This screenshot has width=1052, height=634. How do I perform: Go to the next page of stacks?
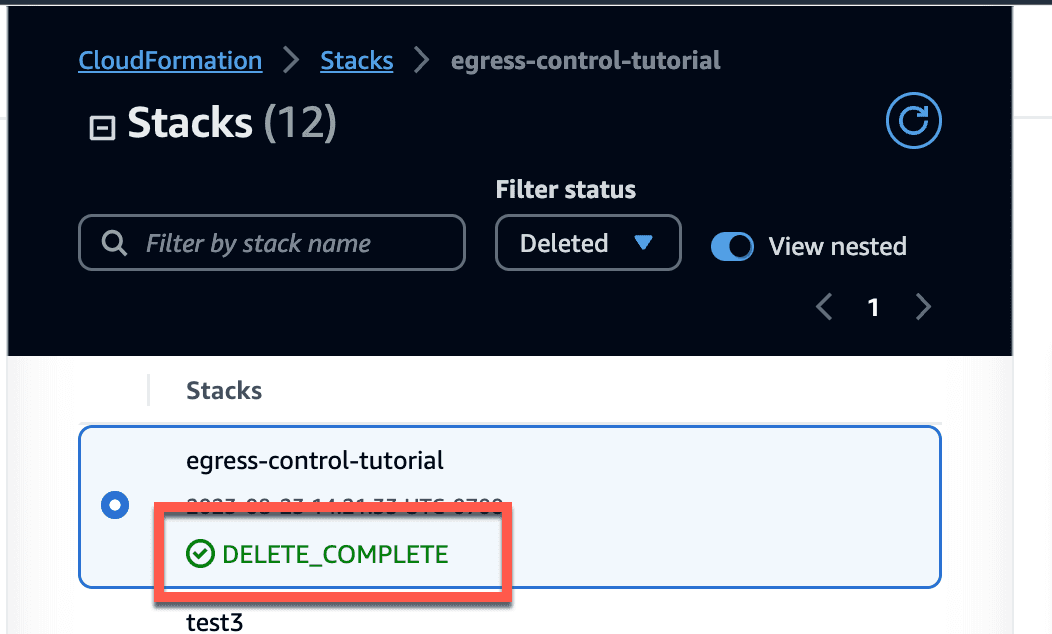click(x=923, y=307)
